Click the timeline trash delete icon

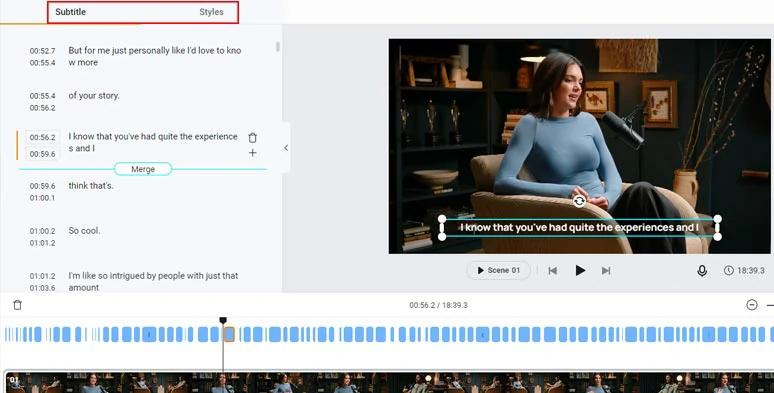[x=17, y=305]
